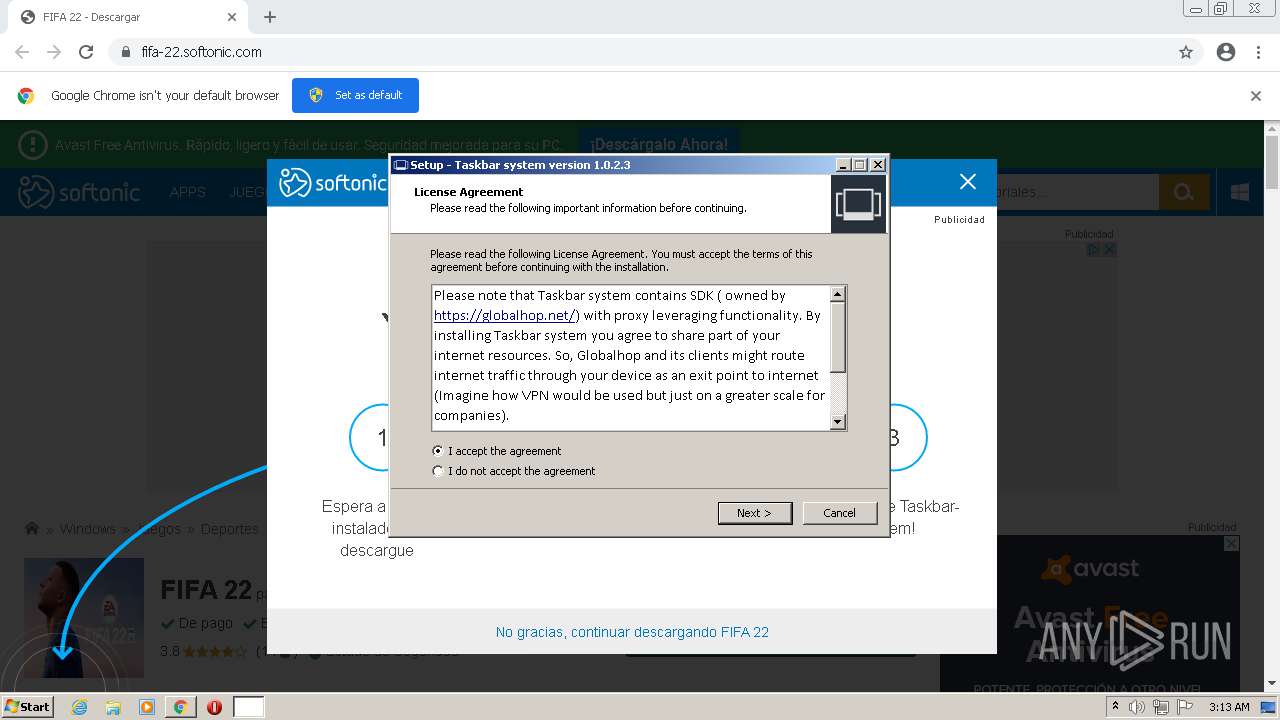Click '¡Descárgalo Ahora!' Avast banner button
This screenshot has width=1280, height=720.
click(660, 145)
